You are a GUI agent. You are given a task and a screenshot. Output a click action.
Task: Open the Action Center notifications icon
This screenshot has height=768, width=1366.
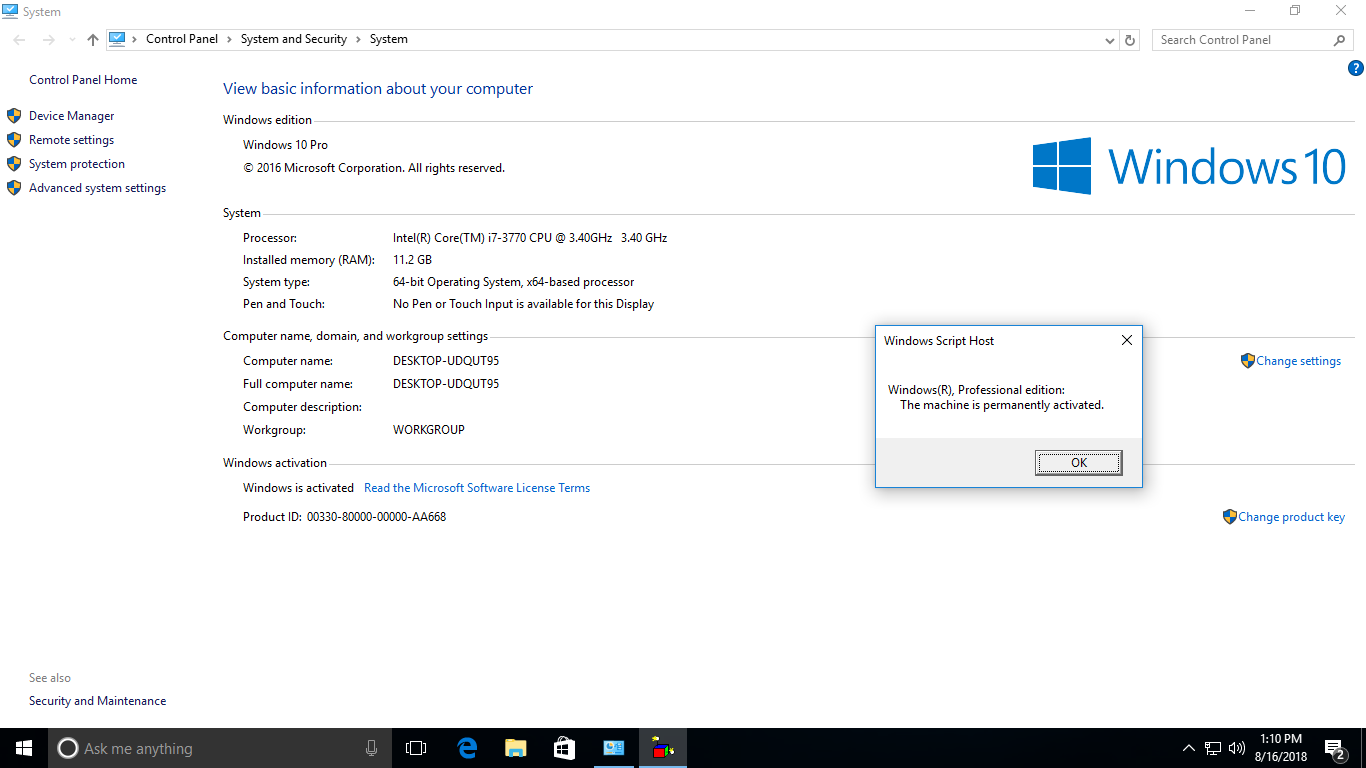coord(1334,748)
